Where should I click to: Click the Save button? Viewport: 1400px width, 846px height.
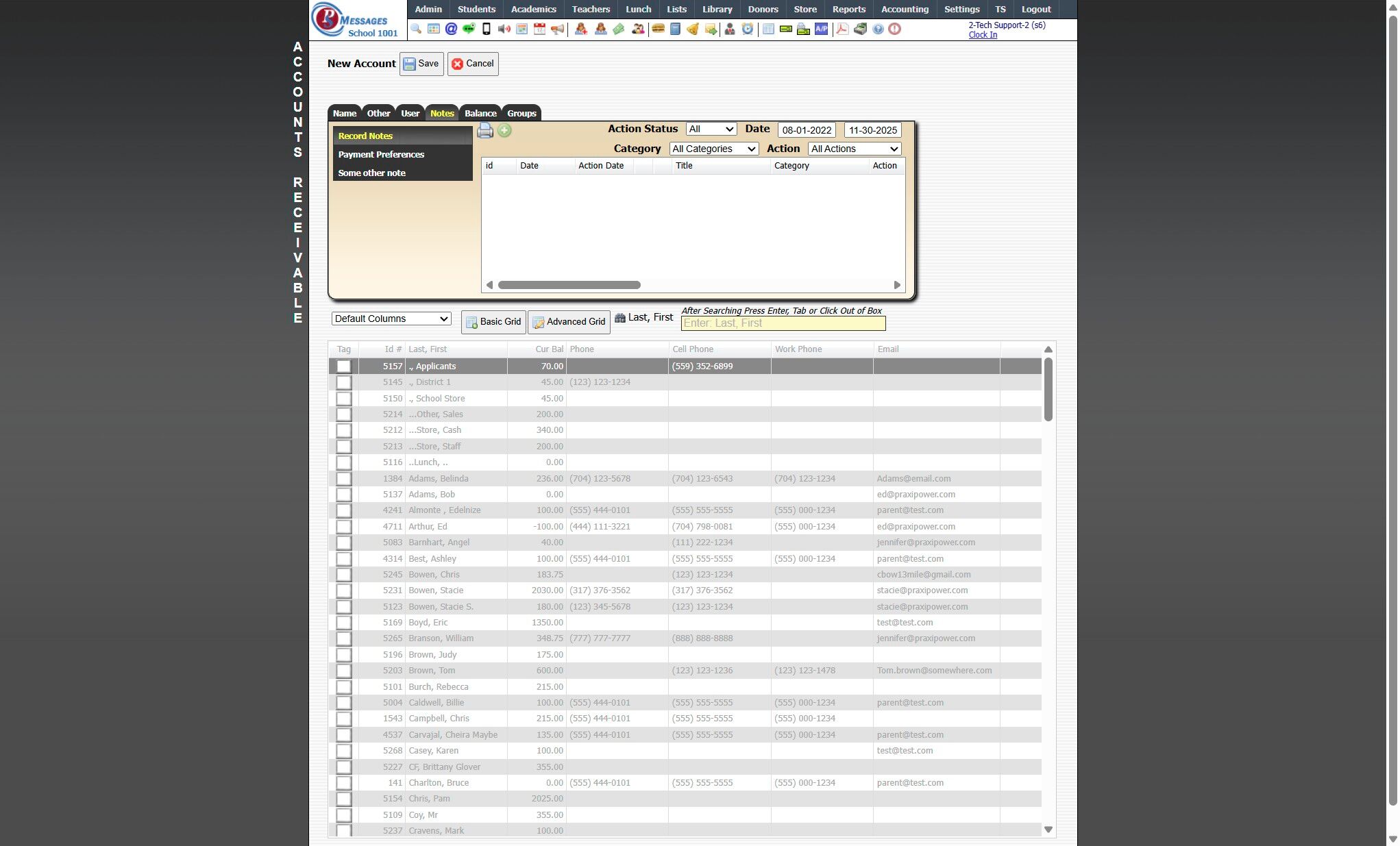[421, 64]
